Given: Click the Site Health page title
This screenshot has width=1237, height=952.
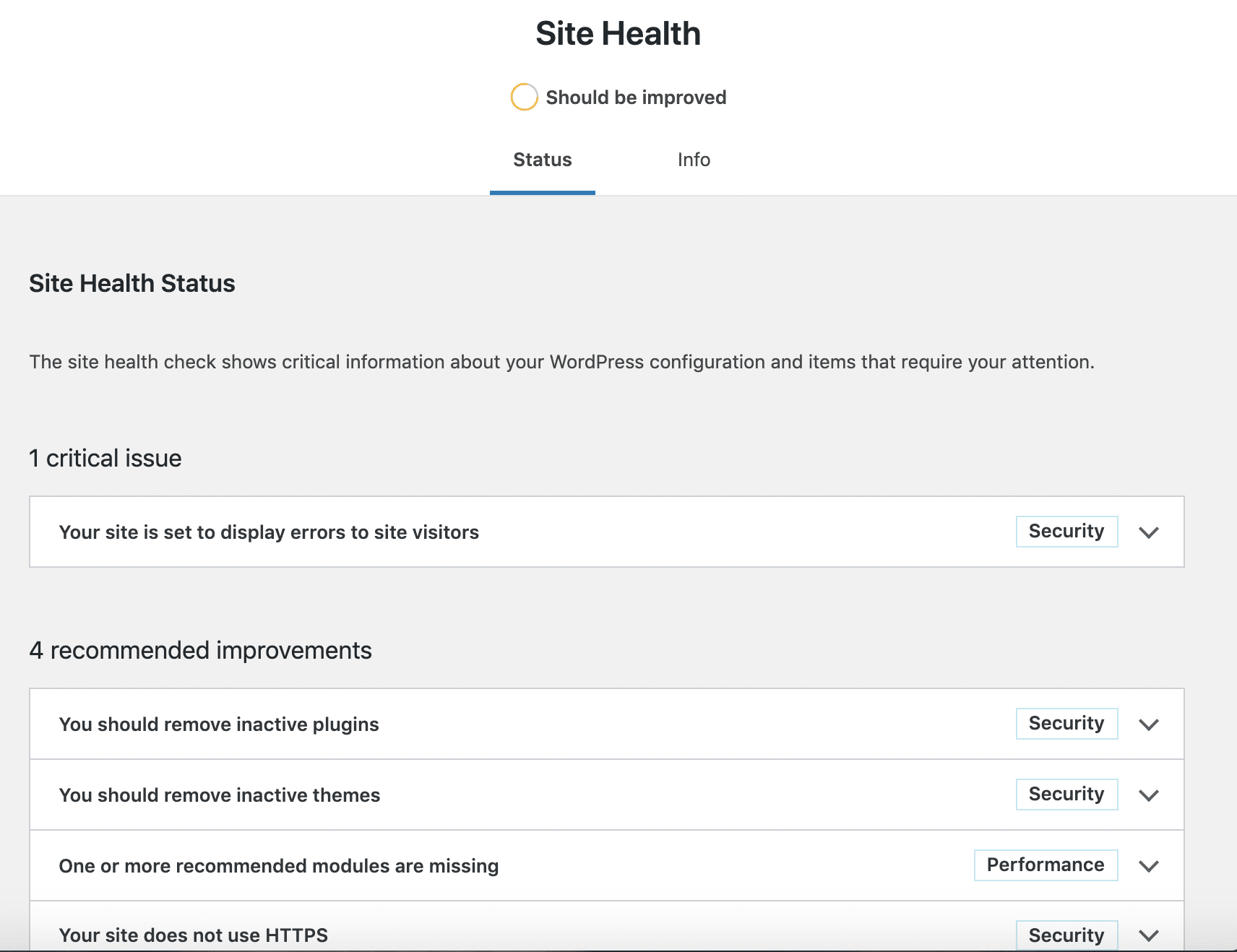Looking at the screenshot, I should 618,33.
